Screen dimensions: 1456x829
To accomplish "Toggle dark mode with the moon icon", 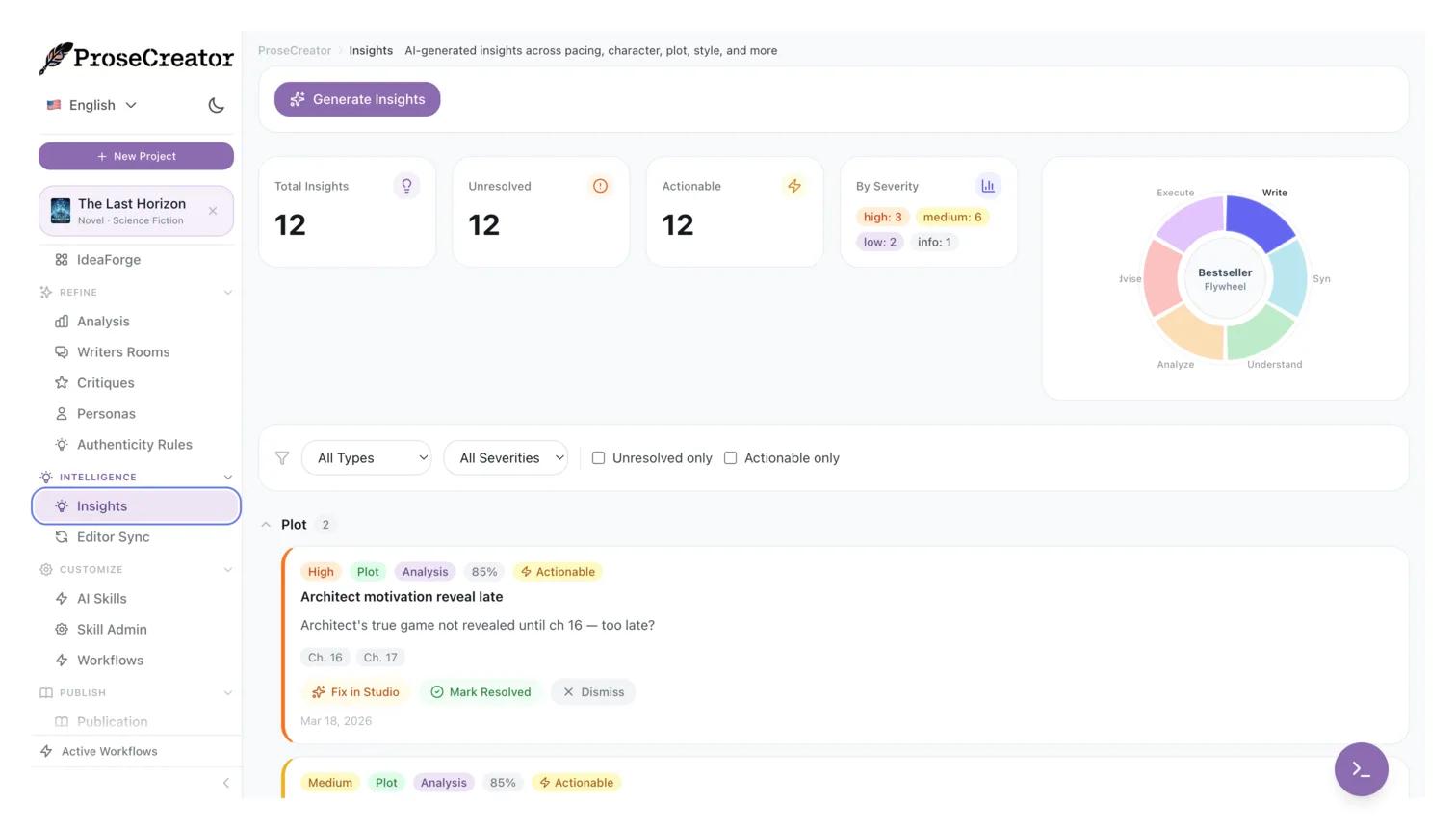I will point(216,105).
